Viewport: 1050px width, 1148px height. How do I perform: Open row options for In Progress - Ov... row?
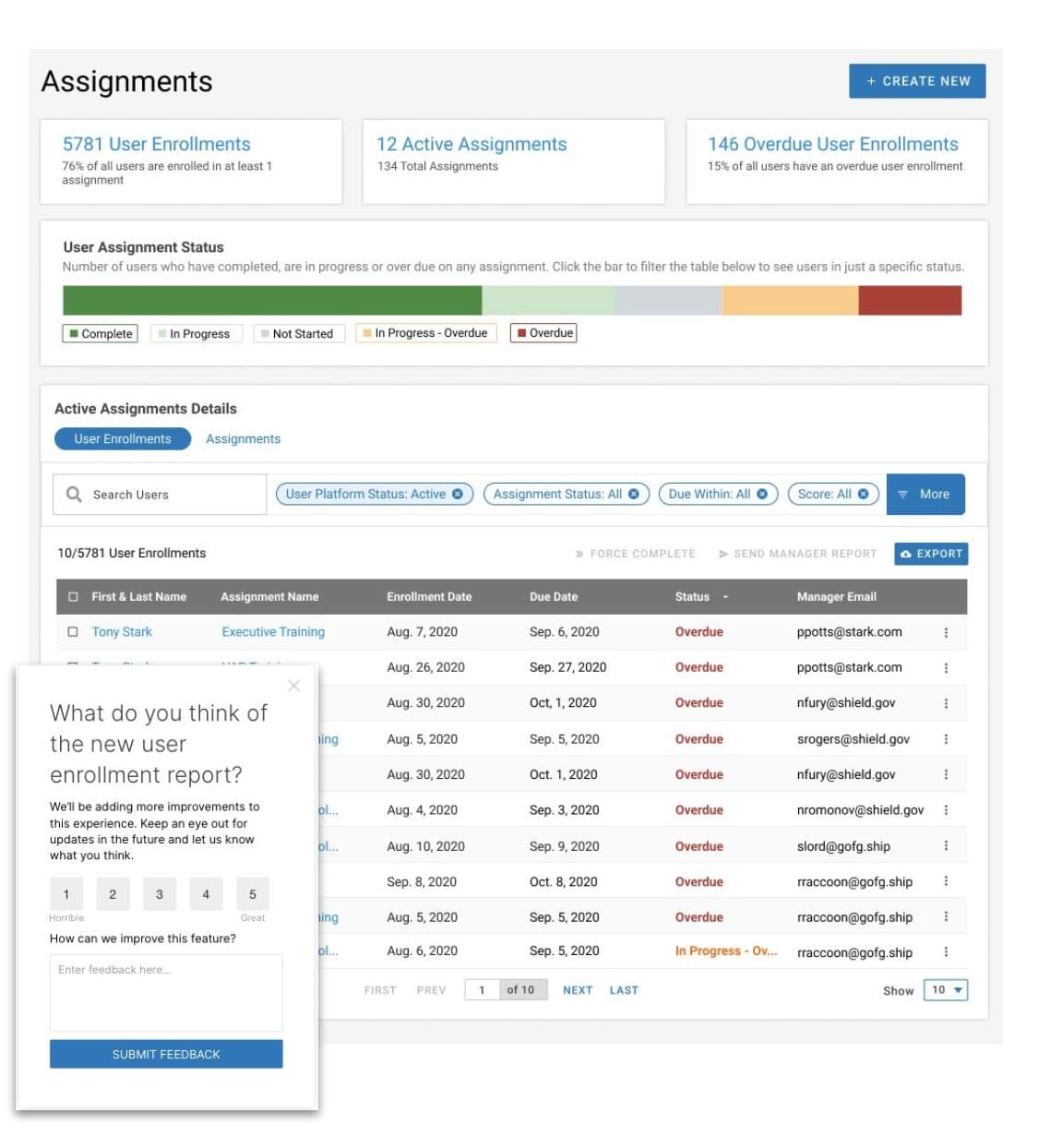(946, 951)
